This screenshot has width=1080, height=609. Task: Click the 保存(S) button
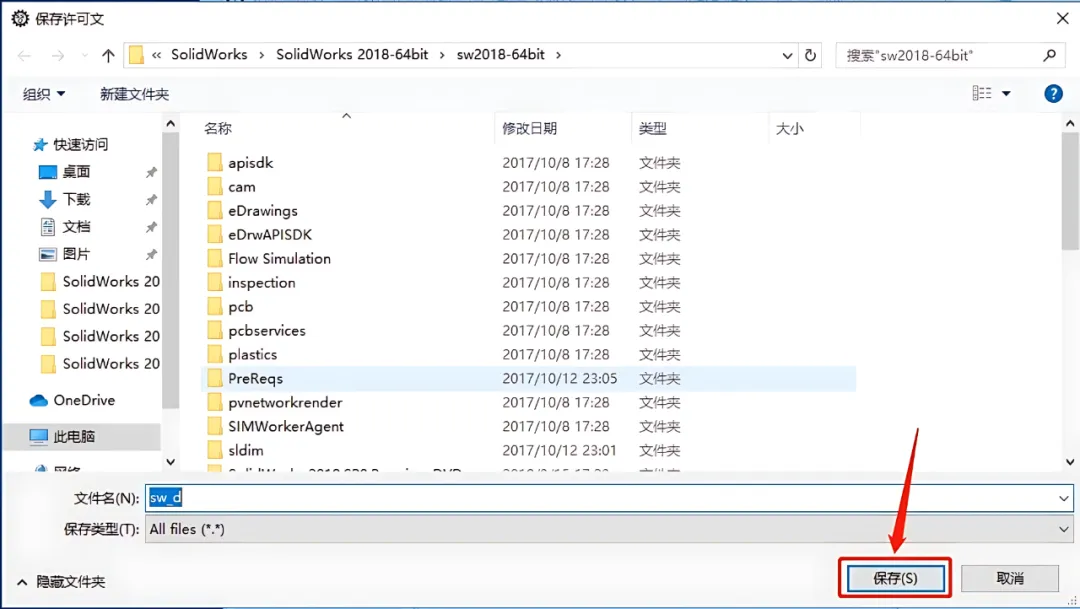click(895, 578)
